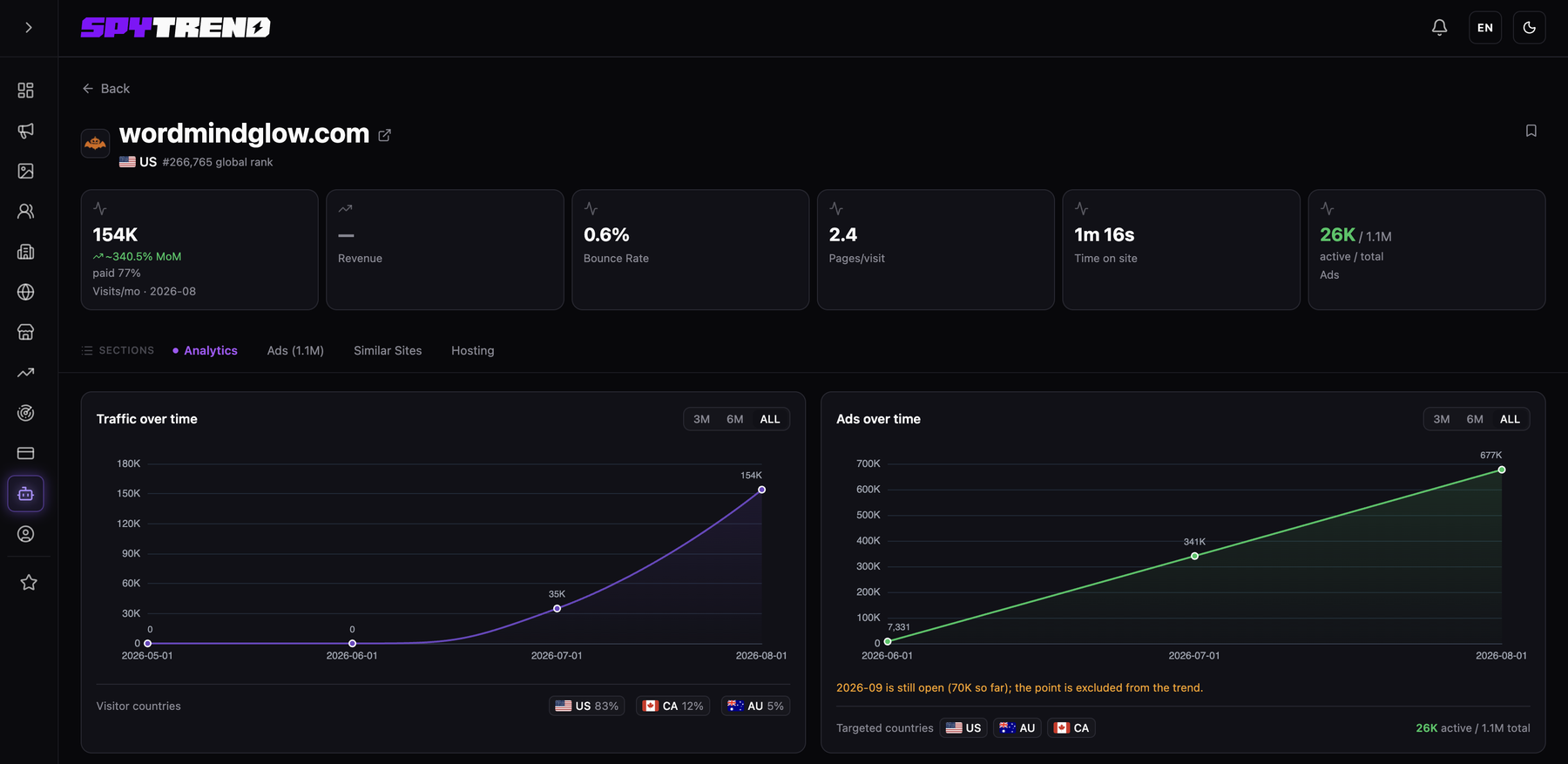Open the trending arrow icon in sidebar
The height and width of the screenshot is (764, 1568).
point(26,373)
